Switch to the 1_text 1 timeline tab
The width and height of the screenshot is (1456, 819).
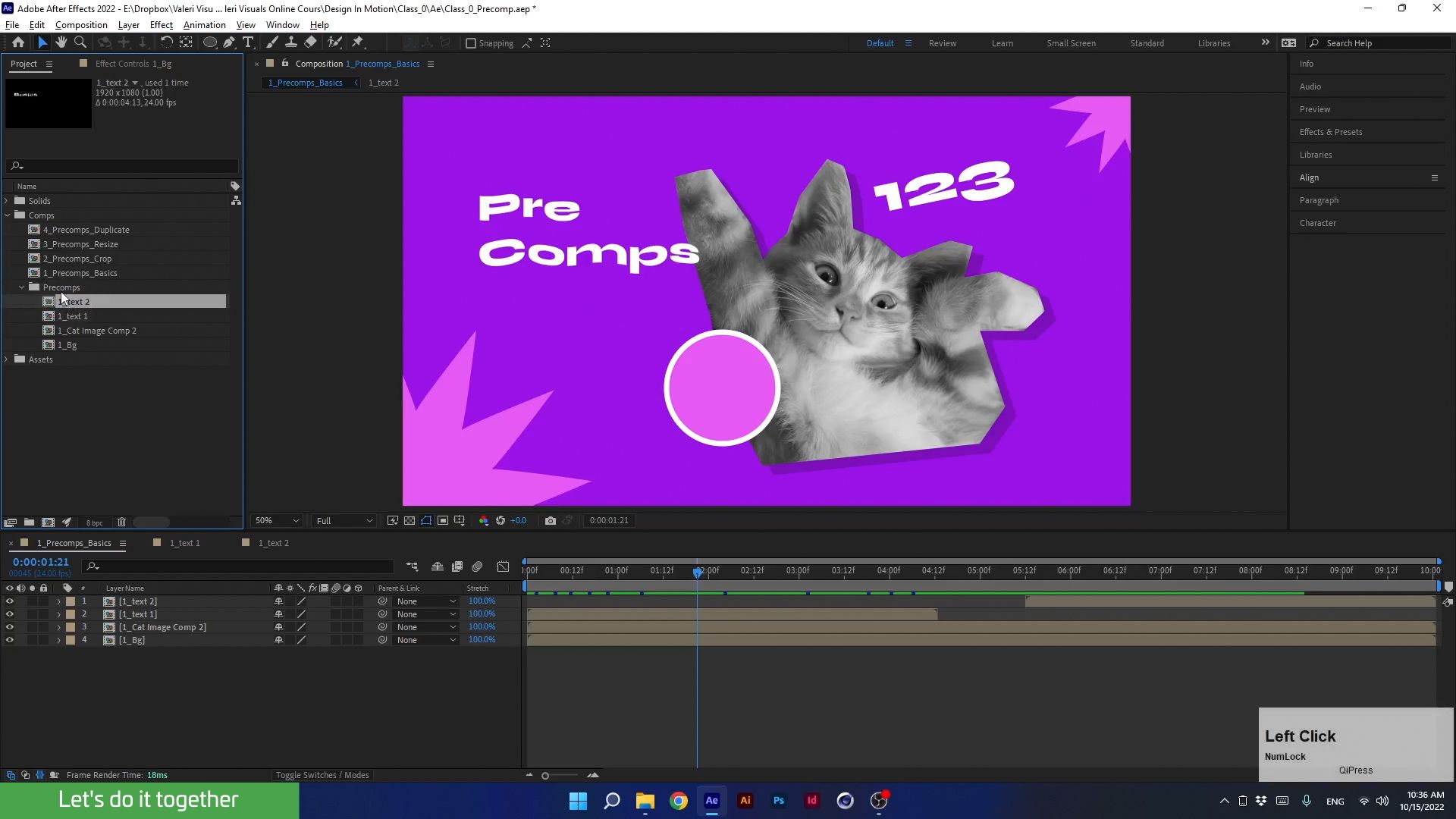click(x=184, y=543)
